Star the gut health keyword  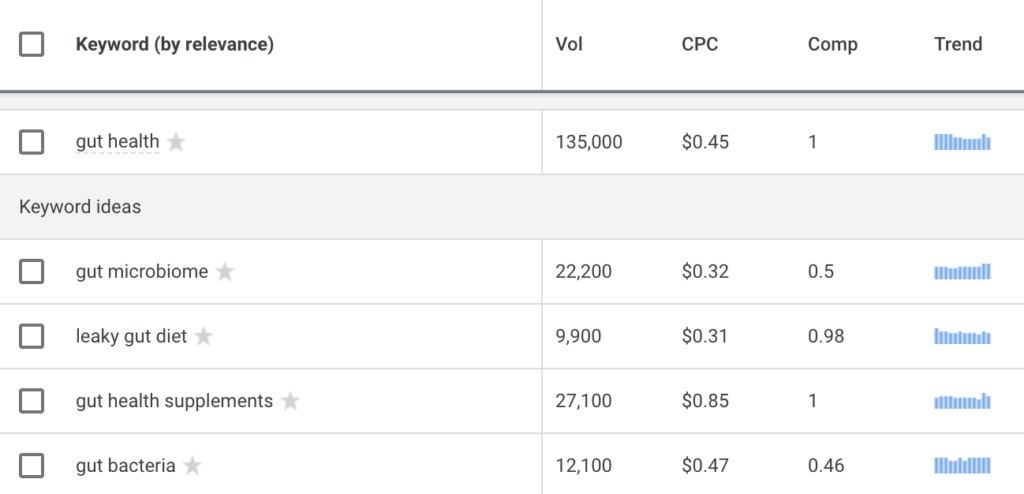pyautogui.click(x=176, y=142)
